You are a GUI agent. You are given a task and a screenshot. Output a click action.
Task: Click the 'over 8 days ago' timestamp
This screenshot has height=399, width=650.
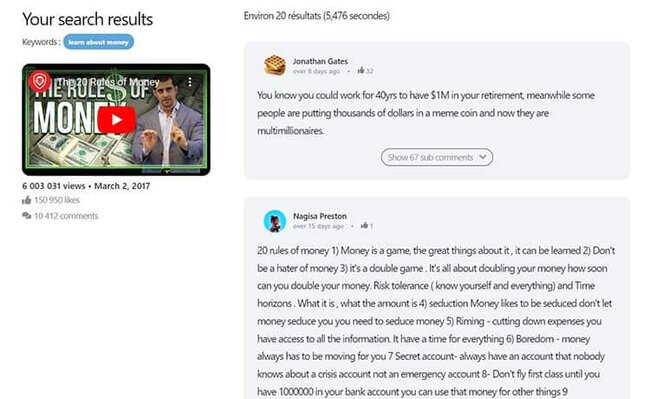point(316,71)
